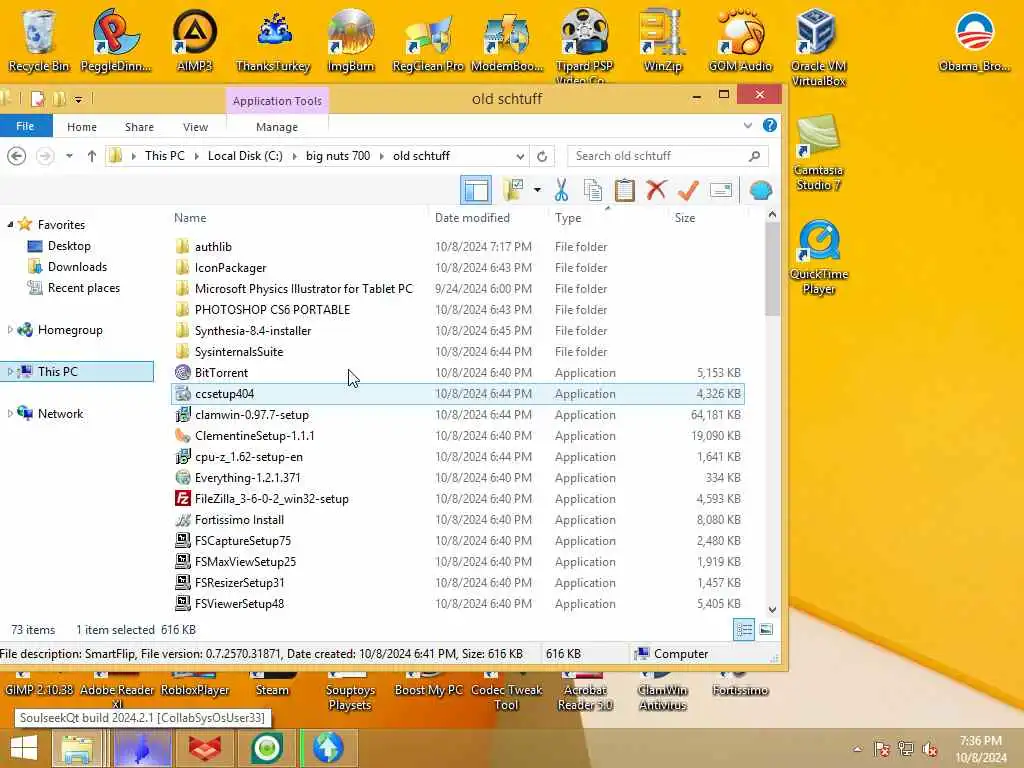Switch to Large icons view in status bar
This screenshot has width=1024, height=768.
(766, 630)
